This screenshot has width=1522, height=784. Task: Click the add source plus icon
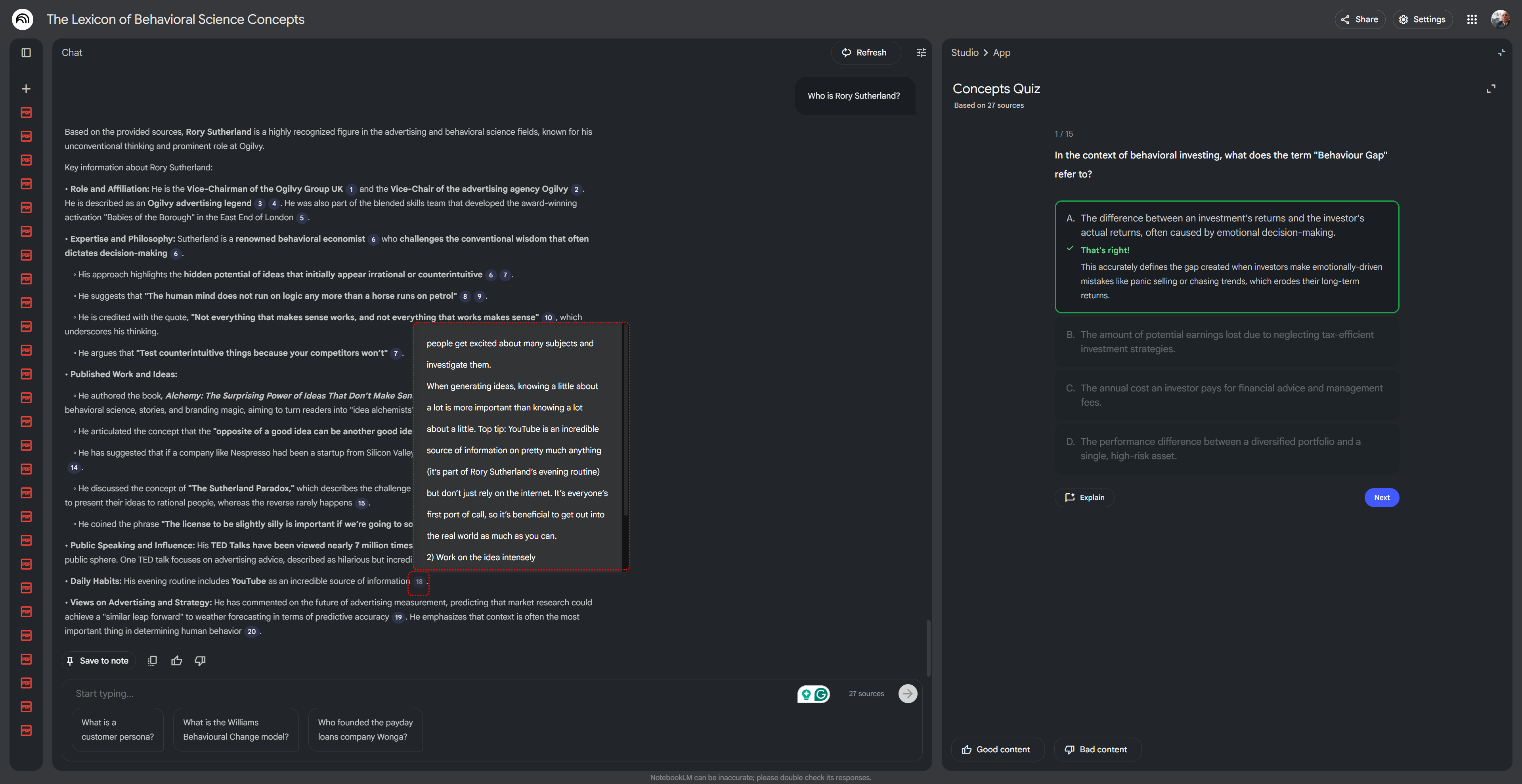point(26,89)
